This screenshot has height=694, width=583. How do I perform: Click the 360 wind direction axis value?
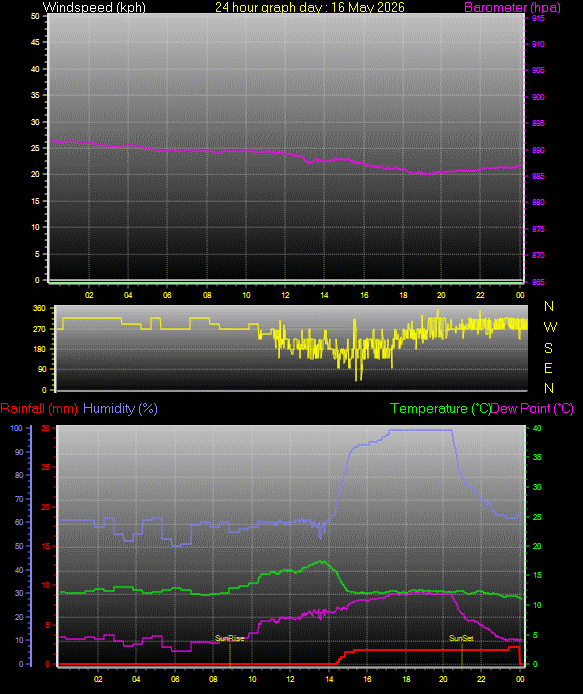39,308
